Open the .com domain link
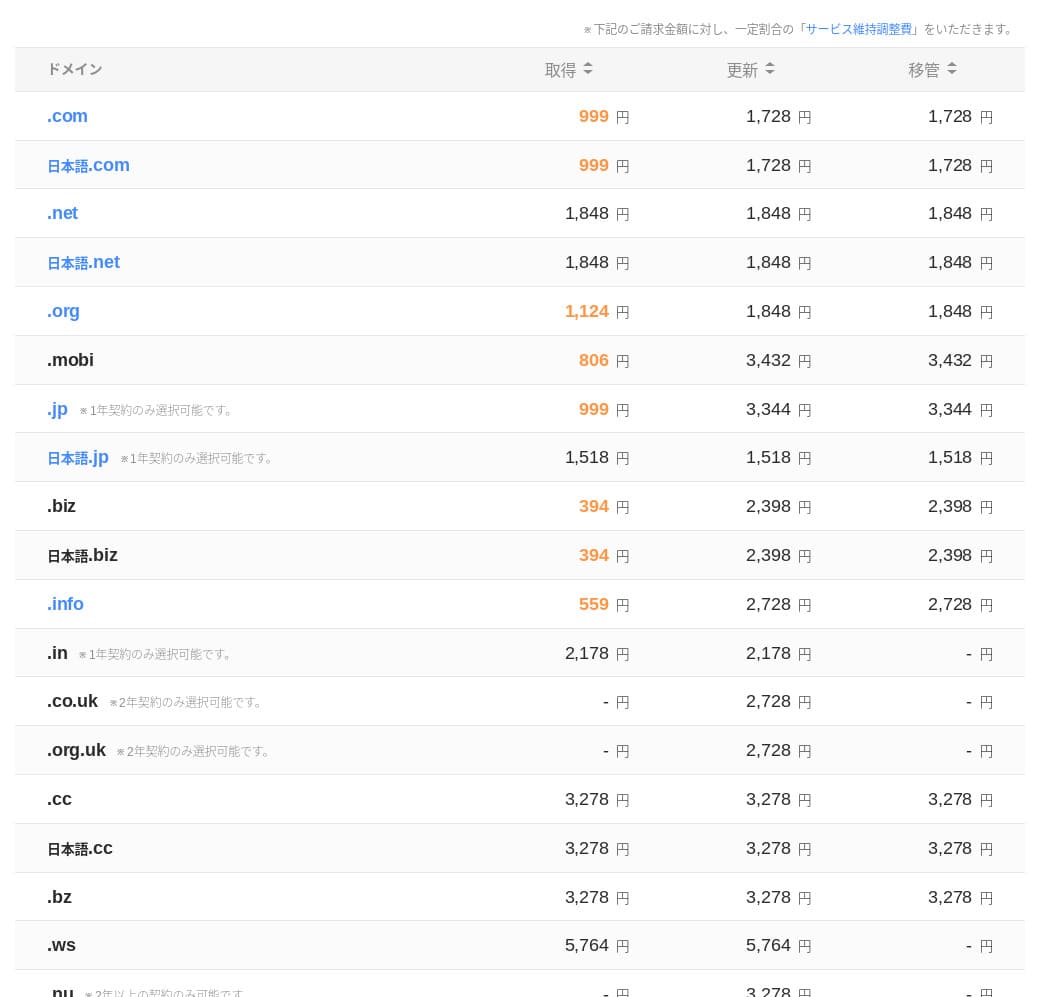 pyautogui.click(x=67, y=116)
